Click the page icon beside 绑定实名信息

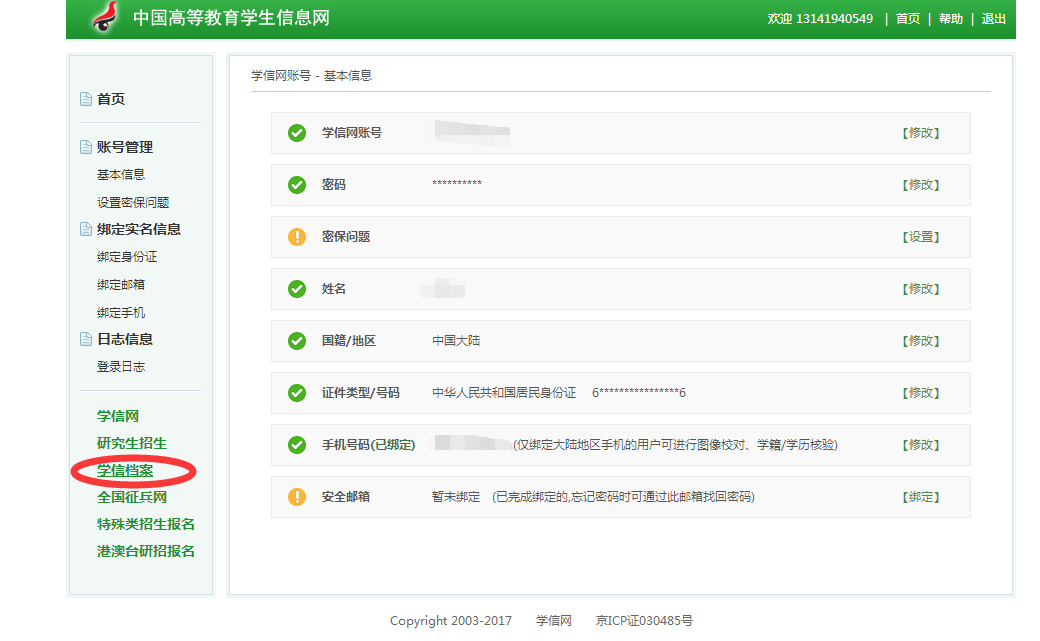click(86, 229)
